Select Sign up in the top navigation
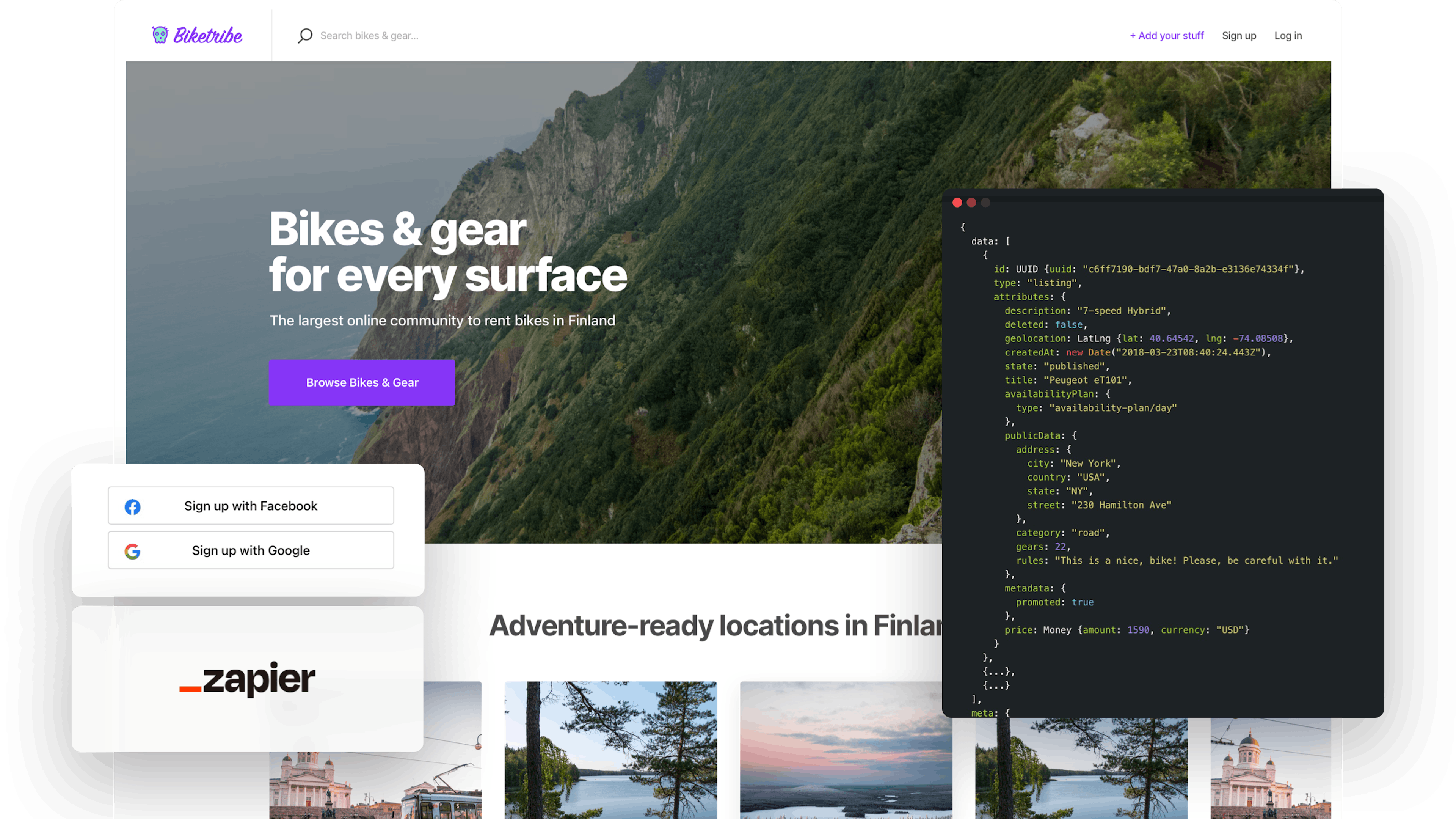 pos(1239,35)
